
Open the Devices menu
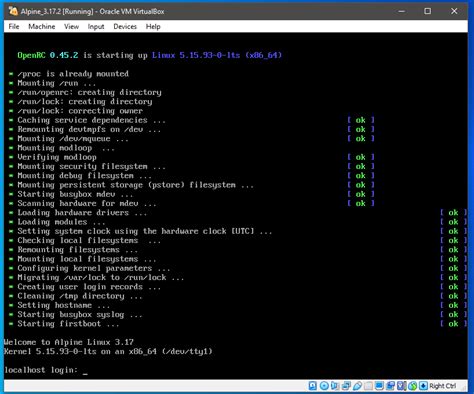(125, 26)
